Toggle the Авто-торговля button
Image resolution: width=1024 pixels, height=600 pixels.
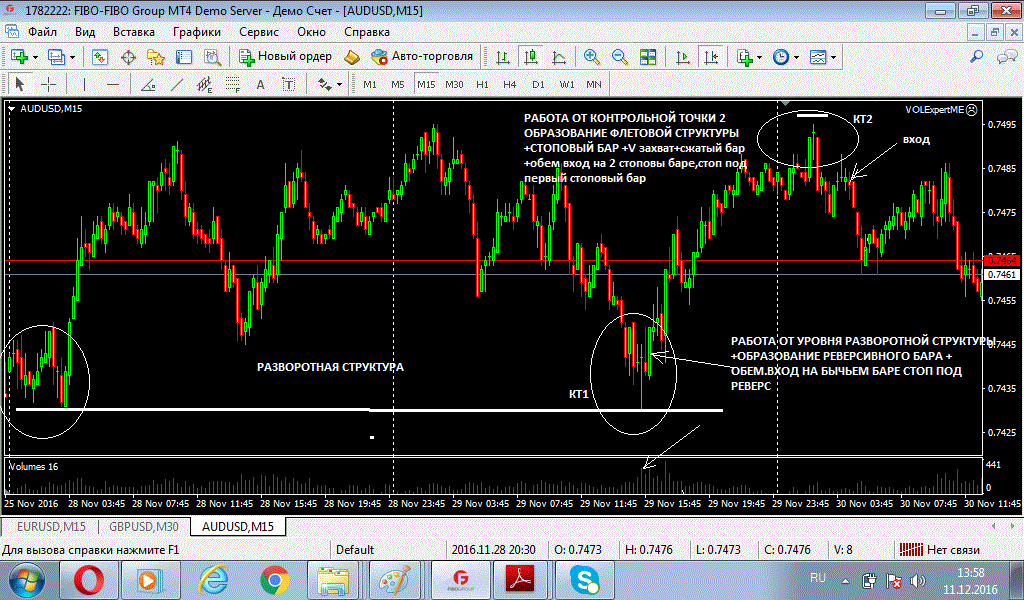point(422,57)
